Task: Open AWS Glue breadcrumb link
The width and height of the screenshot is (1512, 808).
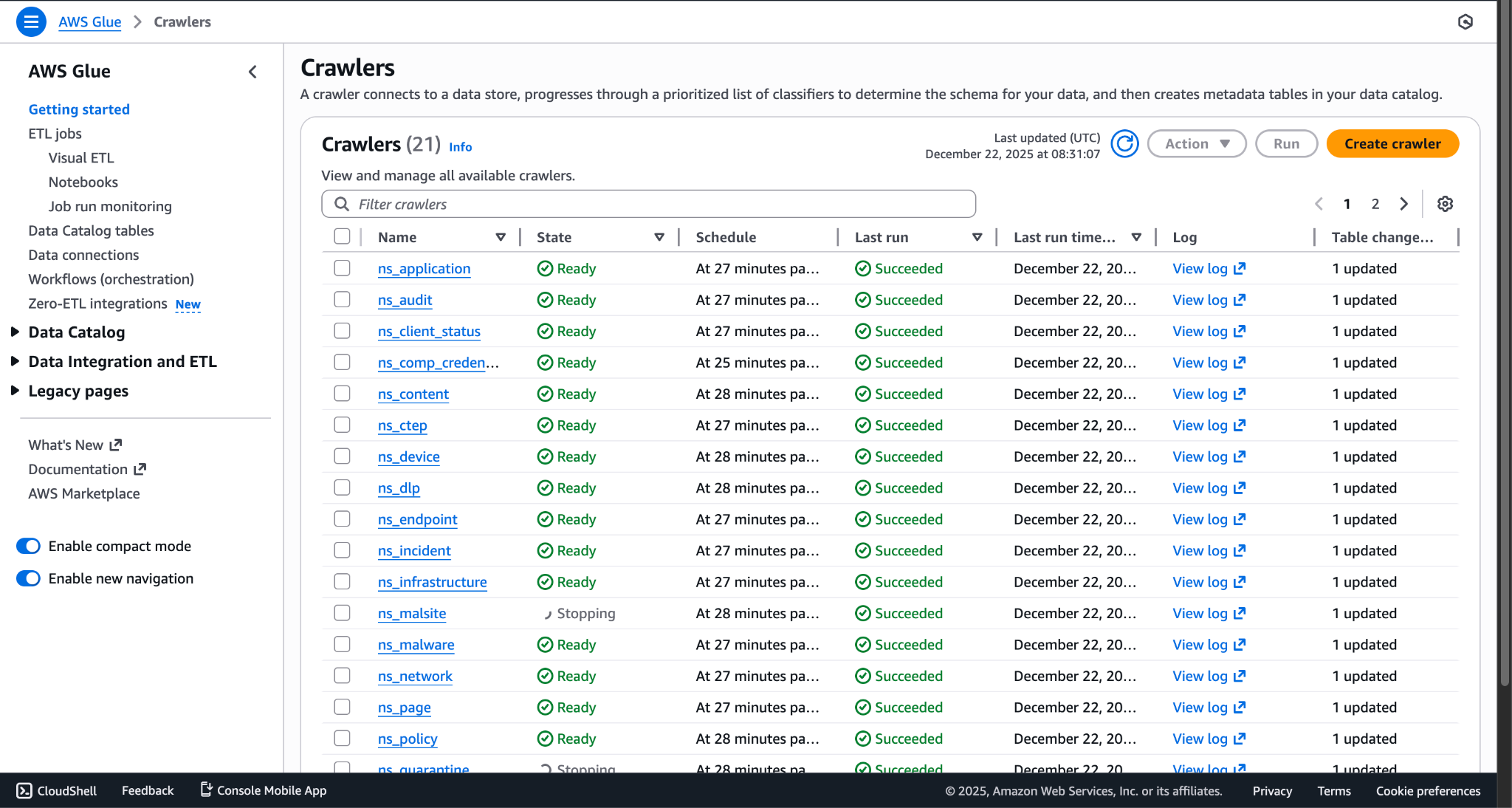Action: pos(90,22)
